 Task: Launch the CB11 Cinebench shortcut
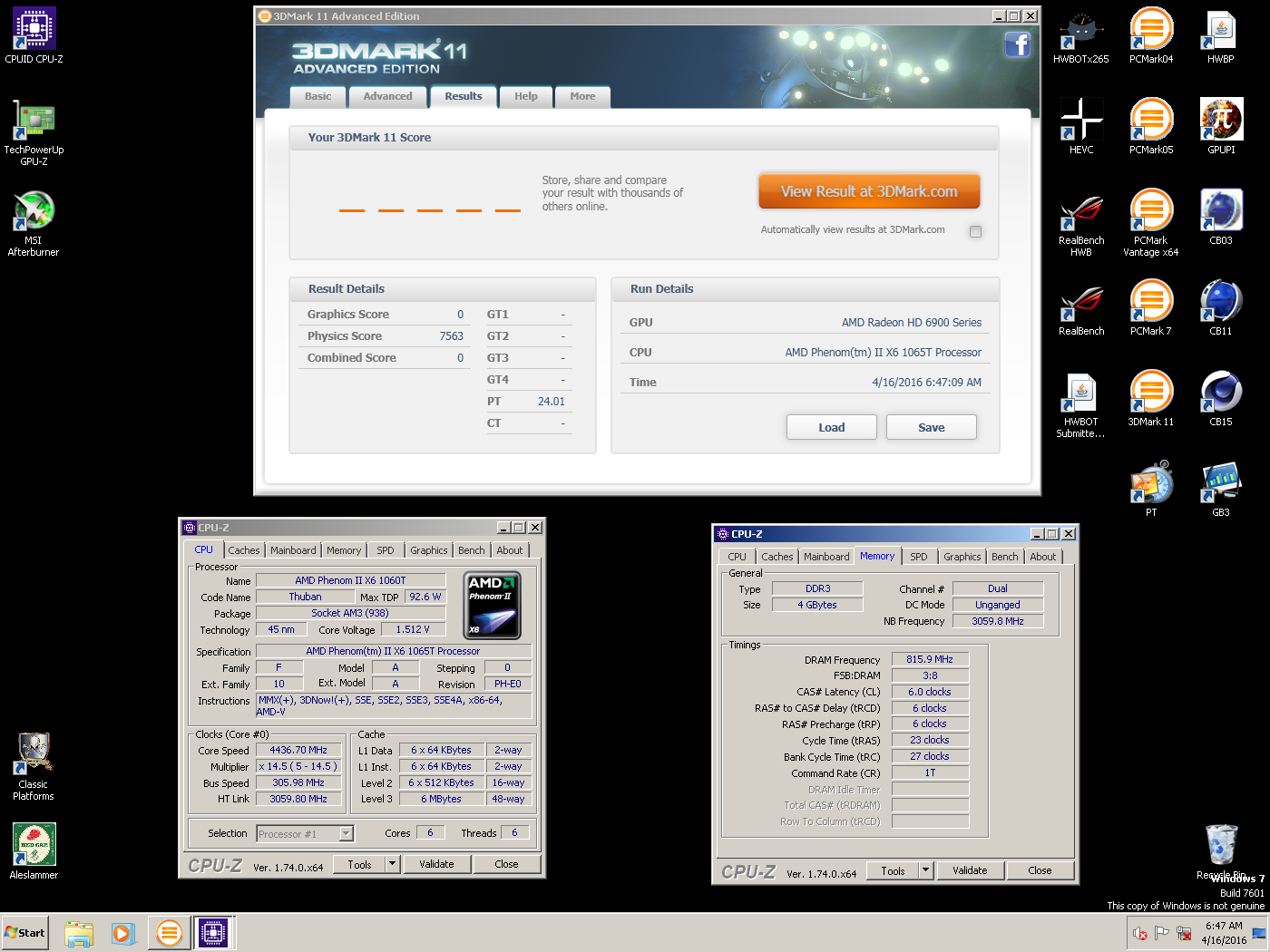(1221, 307)
